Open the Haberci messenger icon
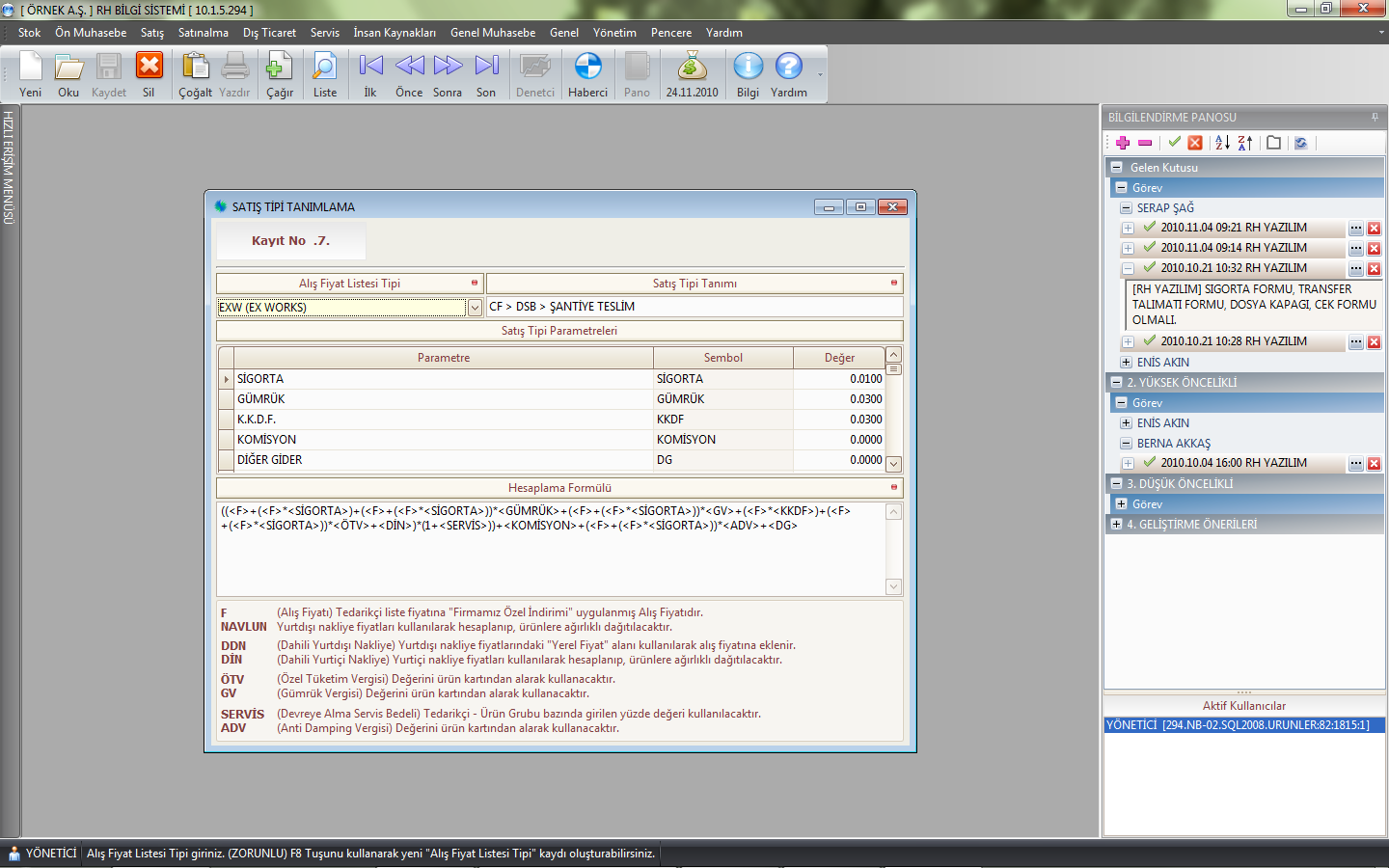This screenshot has height=868, width=1389. [x=587, y=68]
